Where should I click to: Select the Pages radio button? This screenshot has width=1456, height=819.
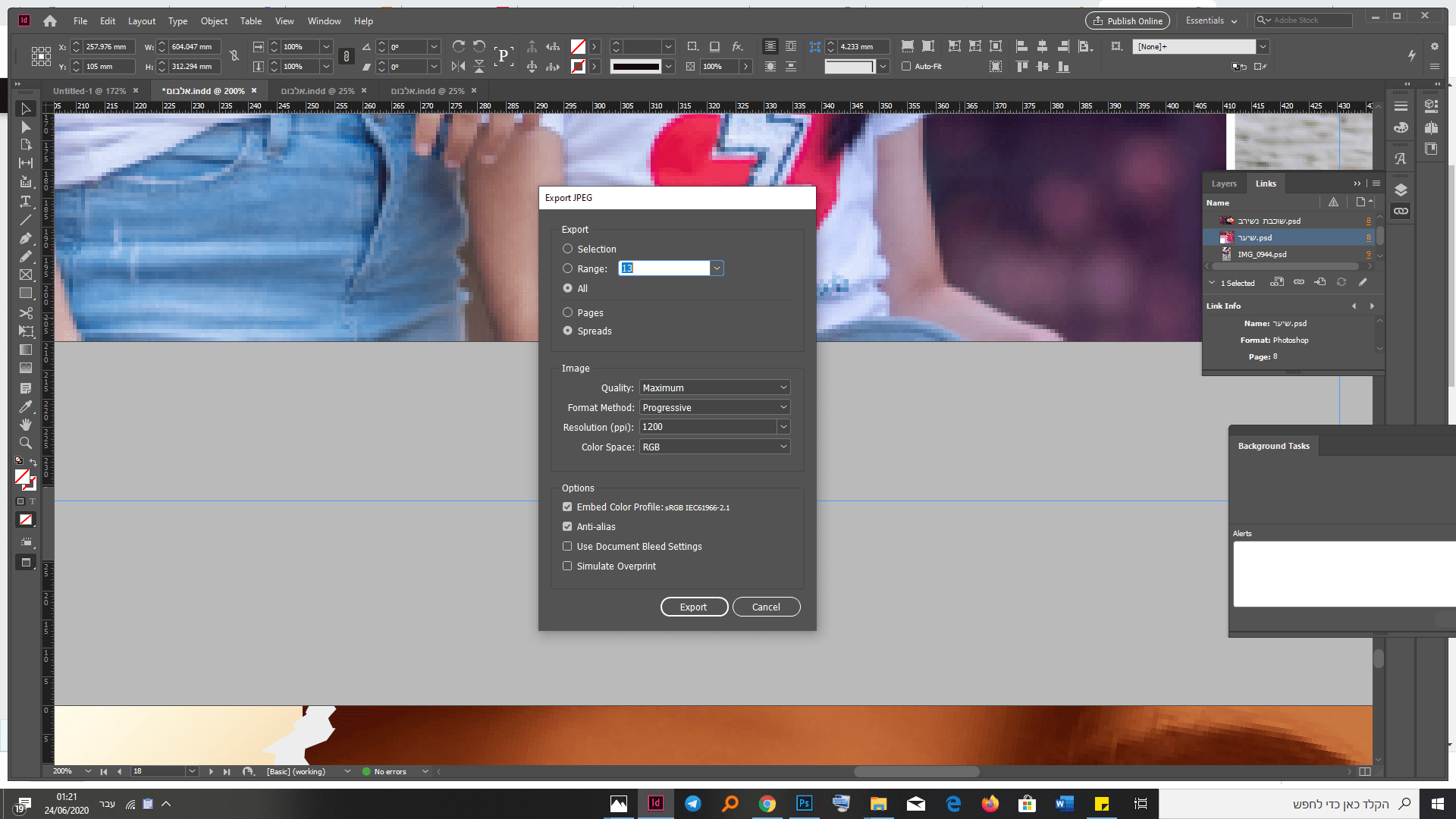[x=567, y=312]
